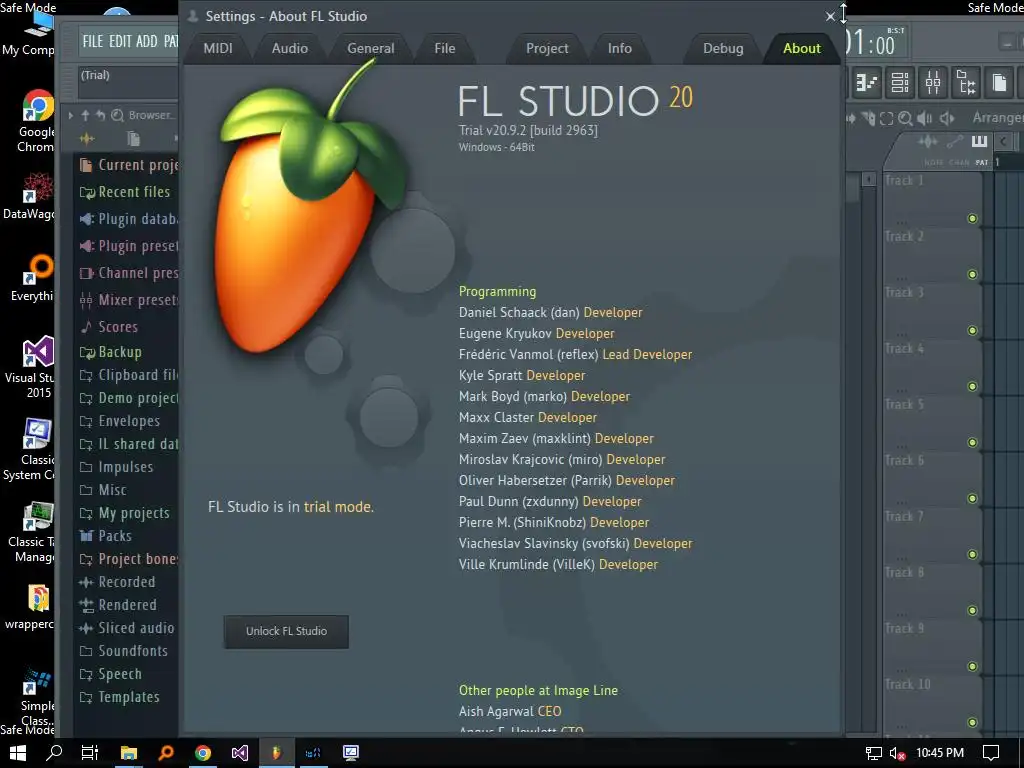Screen dimensions: 1024x768
Task: Click the (Trial) hint bar panel
Action: 128,82
